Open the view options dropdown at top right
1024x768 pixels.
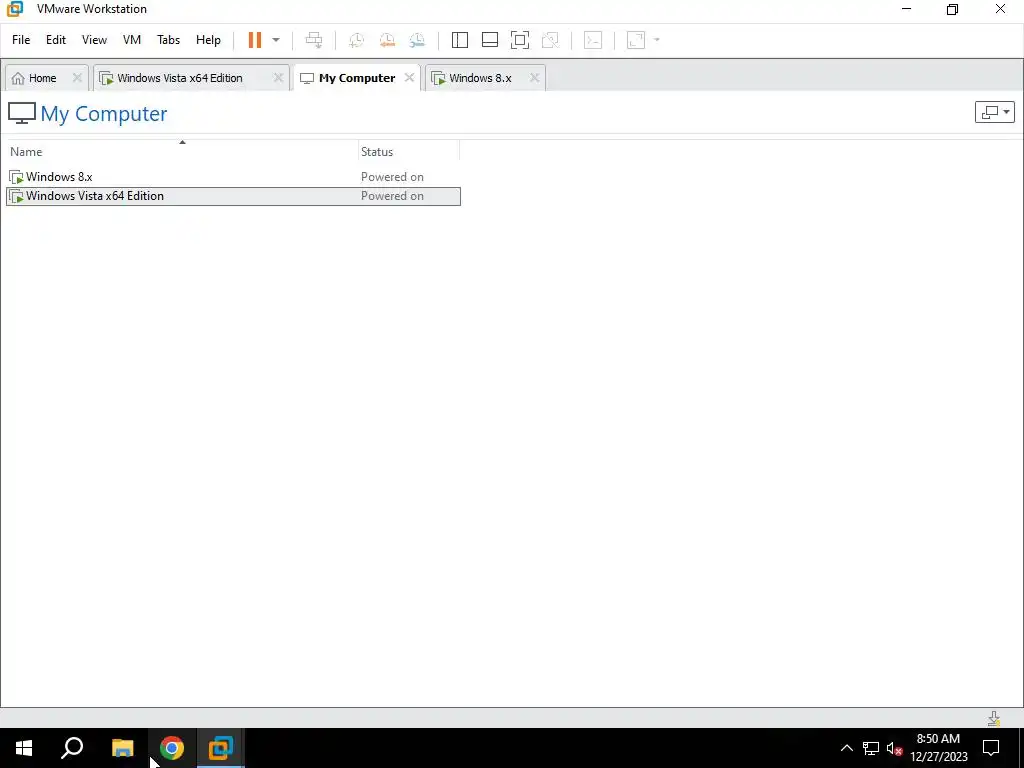click(994, 112)
